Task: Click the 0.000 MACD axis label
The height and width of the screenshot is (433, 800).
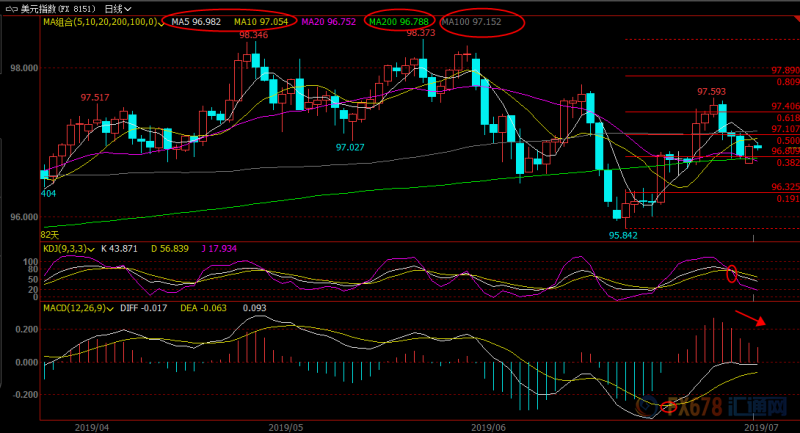Action: pos(27,363)
